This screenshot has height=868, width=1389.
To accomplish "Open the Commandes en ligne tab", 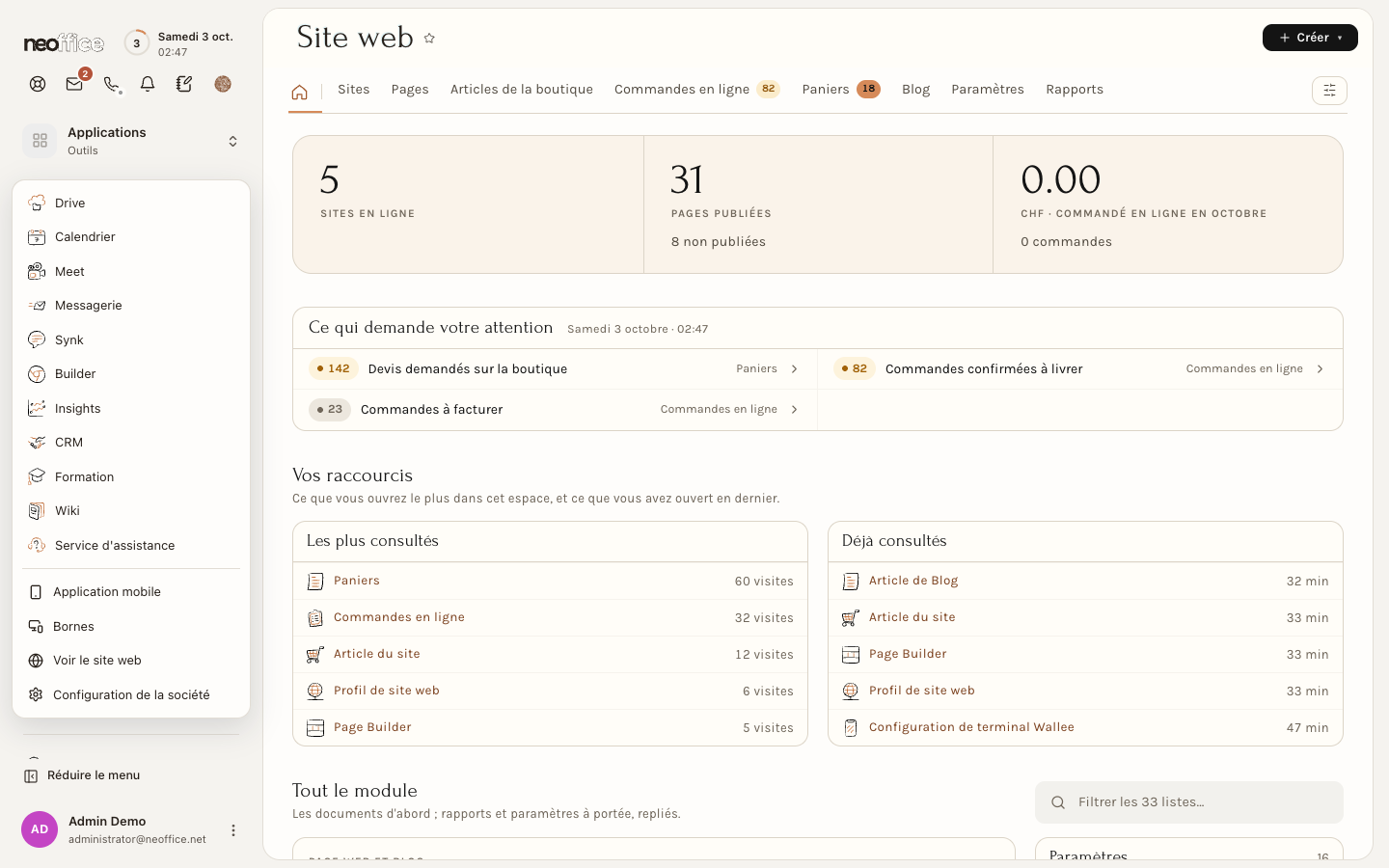I will 696,90.
